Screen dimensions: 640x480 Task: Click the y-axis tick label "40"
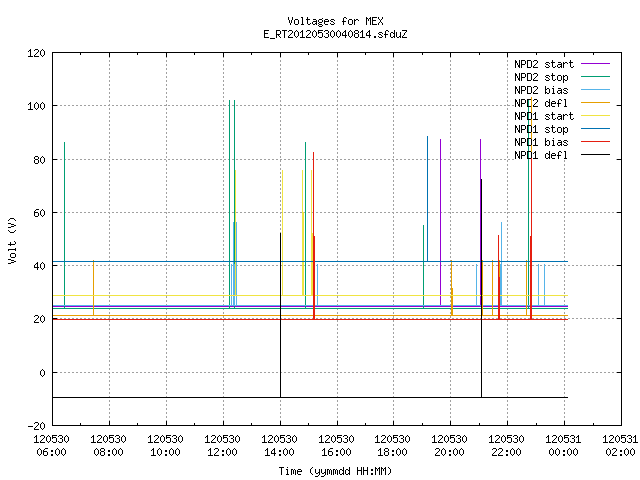click(39, 266)
